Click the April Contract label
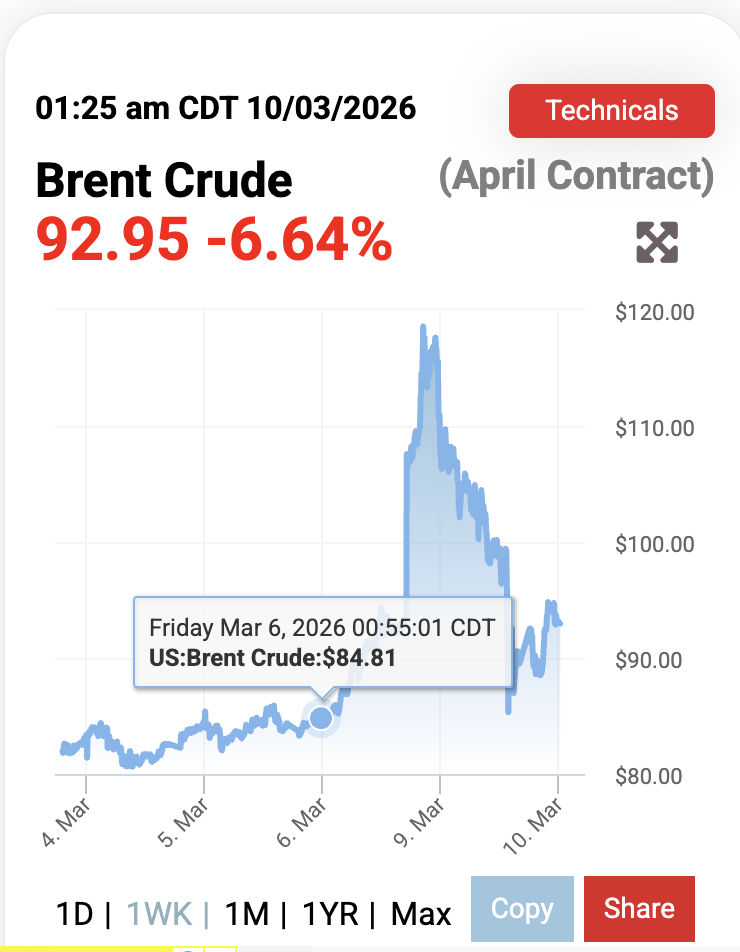This screenshot has width=740, height=952. click(x=576, y=176)
